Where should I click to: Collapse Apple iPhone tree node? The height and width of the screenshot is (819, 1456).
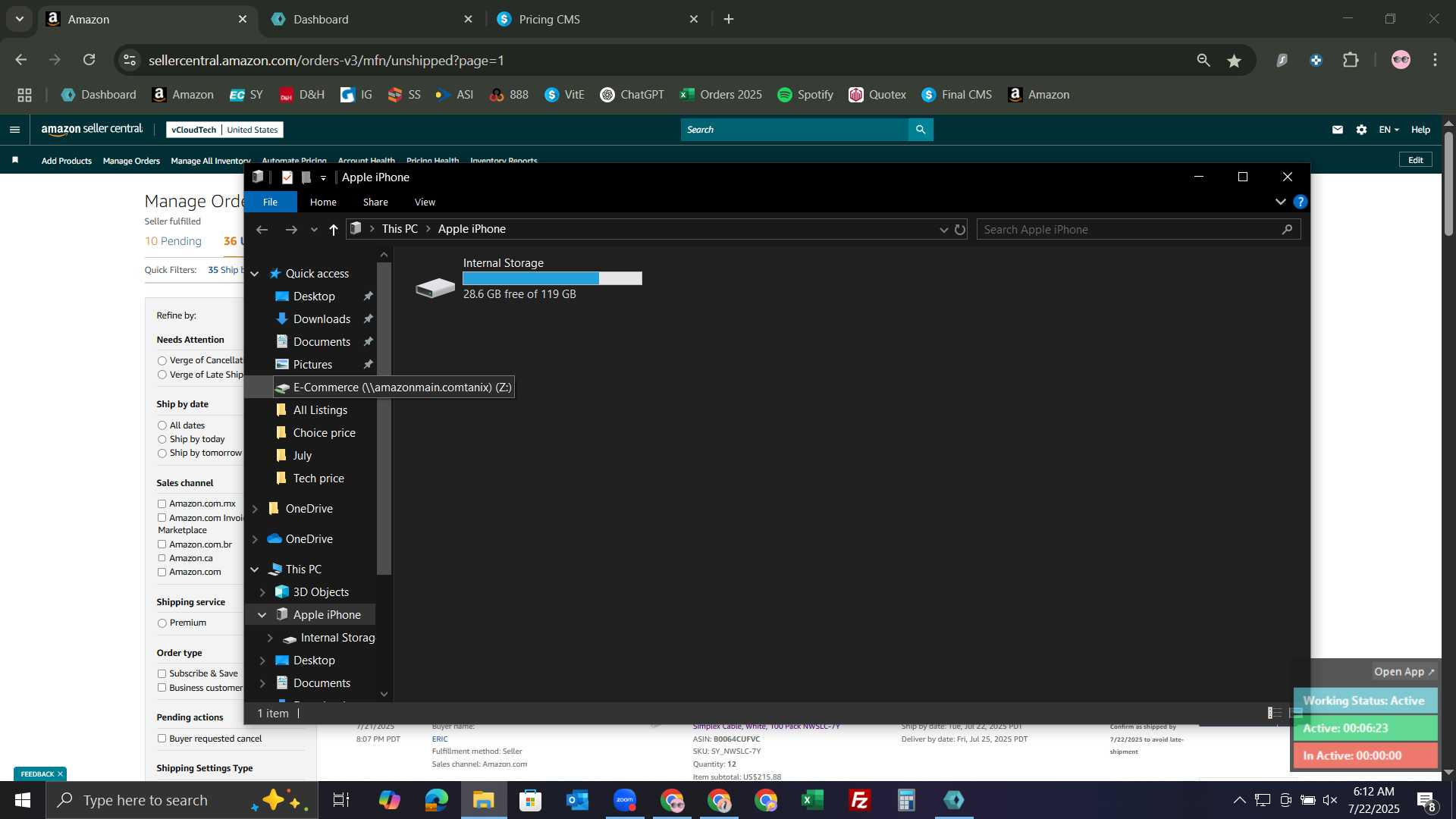pyautogui.click(x=262, y=615)
